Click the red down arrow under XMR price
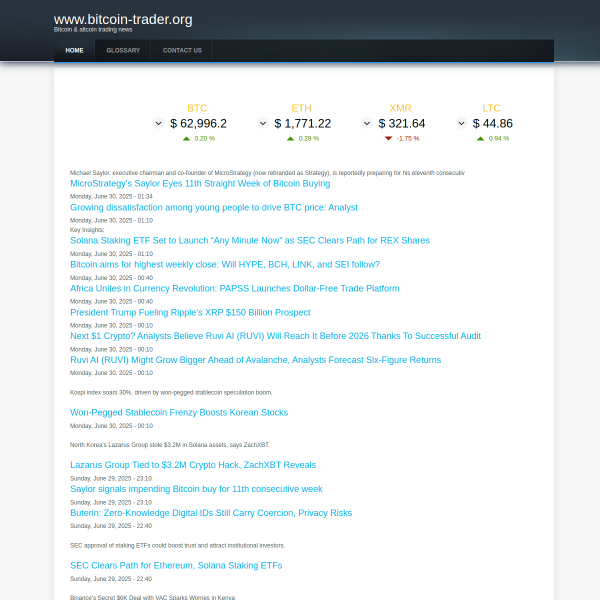The height and width of the screenshot is (600, 600). pyautogui.click(x=388, y=139)
